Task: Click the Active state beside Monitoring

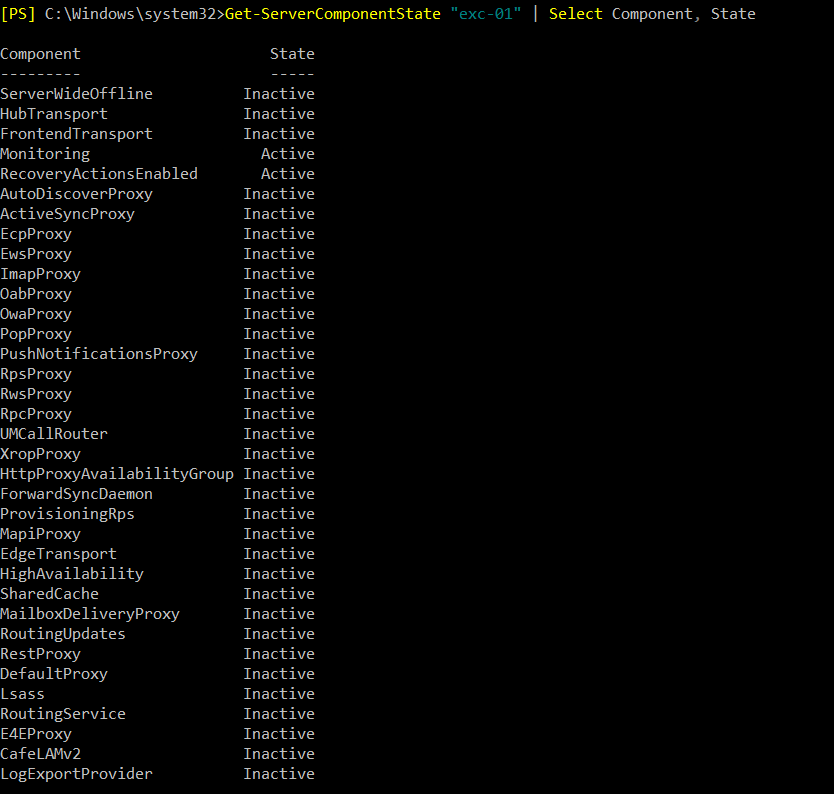Action: pyautogui.click(x=287, y=154)
